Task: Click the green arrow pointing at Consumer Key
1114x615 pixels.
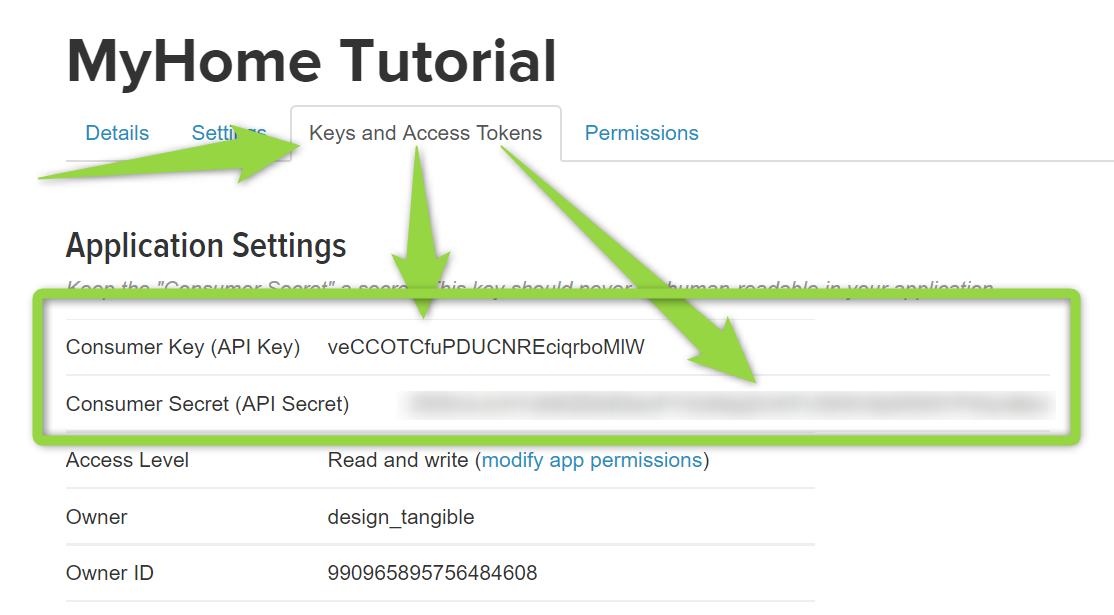Action: pyautogui.click(x=421, y=232)
